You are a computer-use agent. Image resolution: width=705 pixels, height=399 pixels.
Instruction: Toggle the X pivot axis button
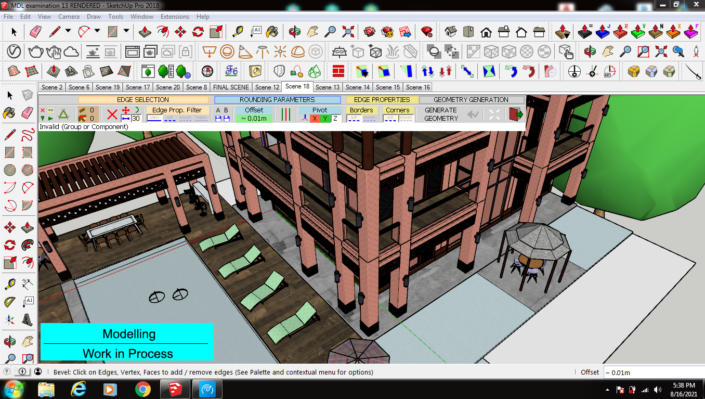point(315,119)
